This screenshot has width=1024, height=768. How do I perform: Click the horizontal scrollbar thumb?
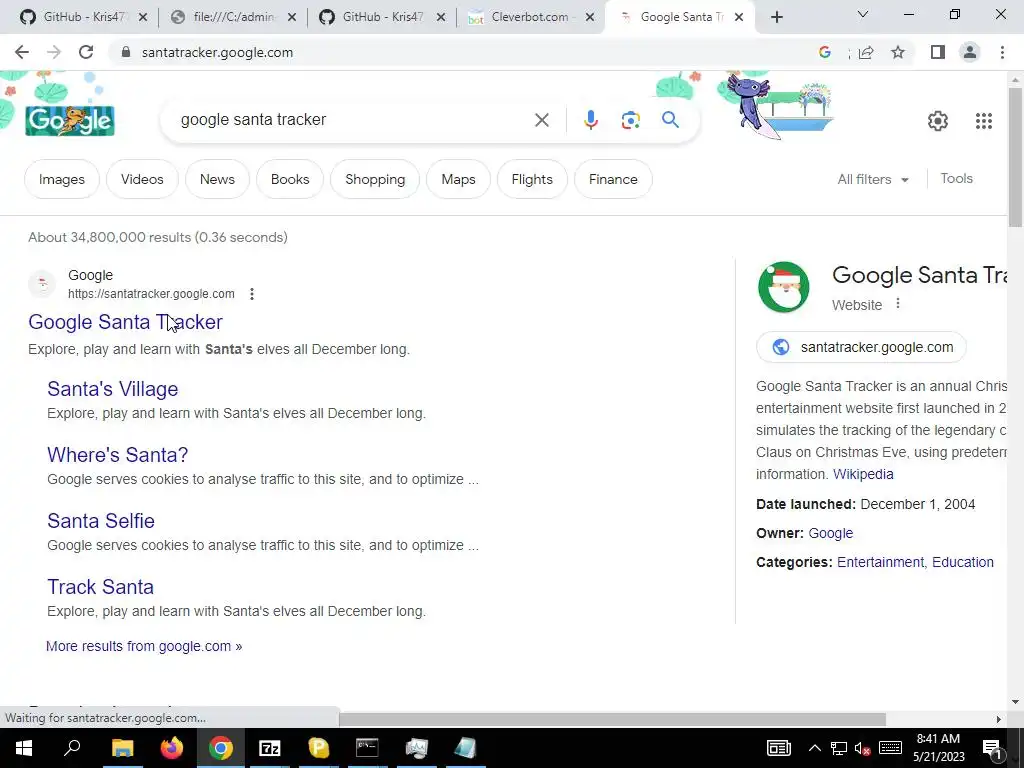pyautogui.click(x=612, y=719)
